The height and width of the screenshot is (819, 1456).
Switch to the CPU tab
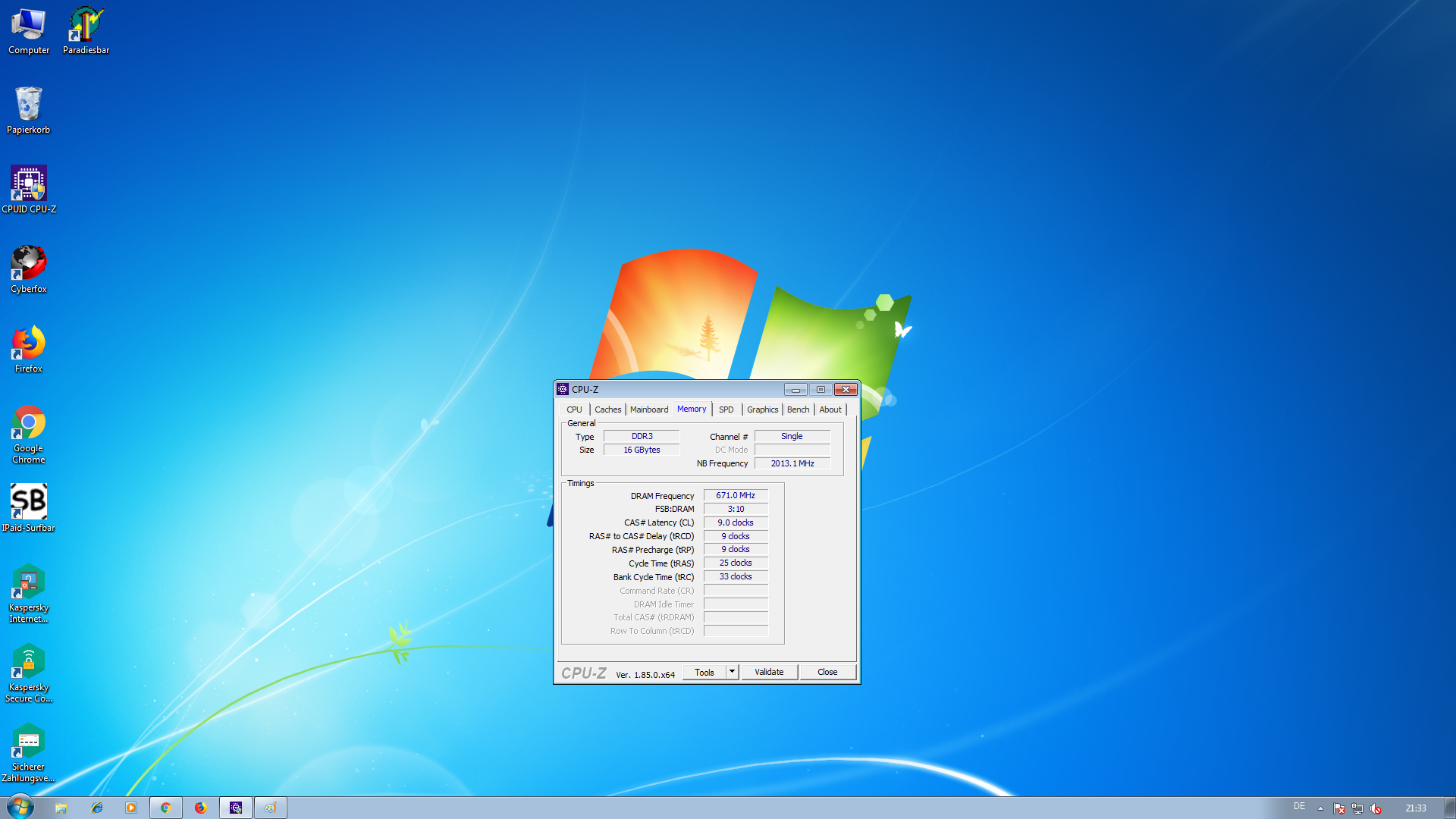574,409
